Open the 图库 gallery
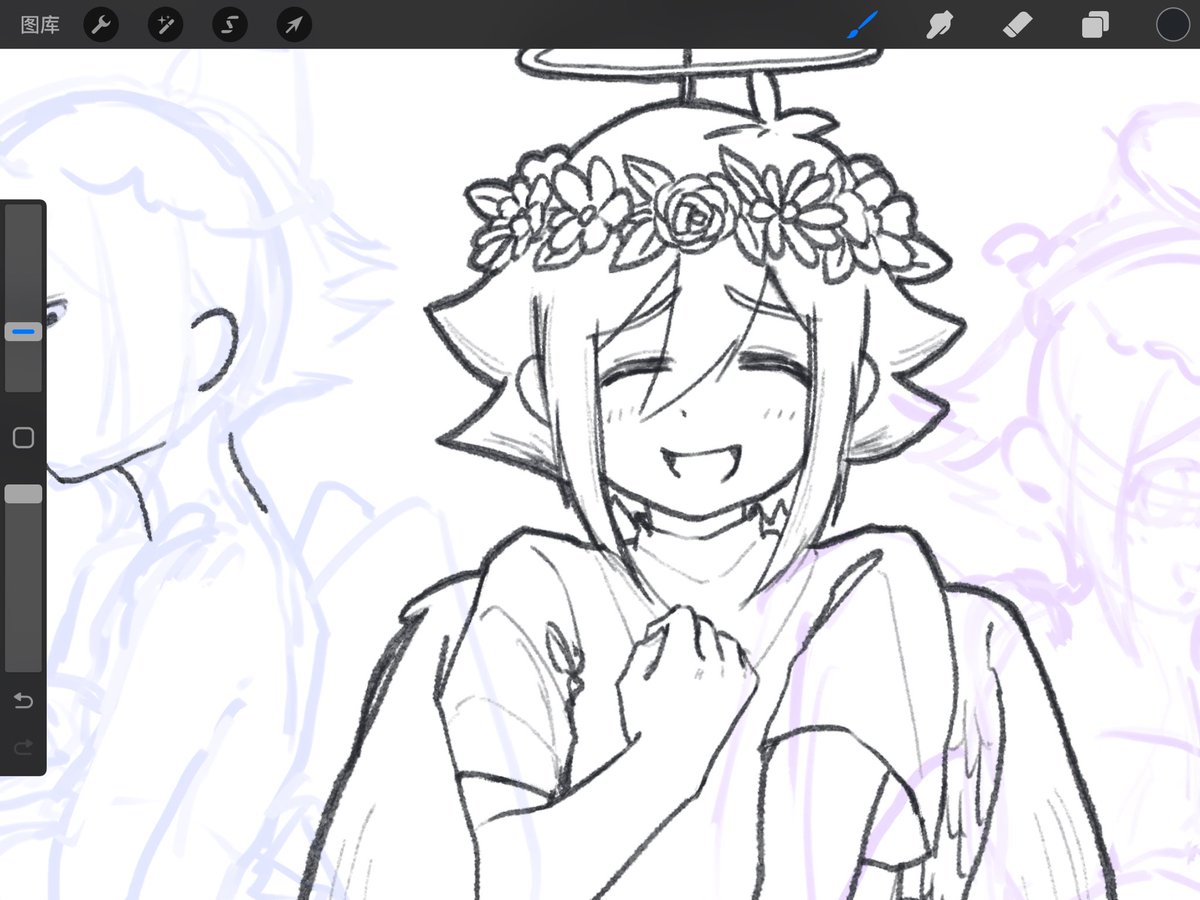The image size is (1200, 900). pyautogui.click(x=40, y=25)
